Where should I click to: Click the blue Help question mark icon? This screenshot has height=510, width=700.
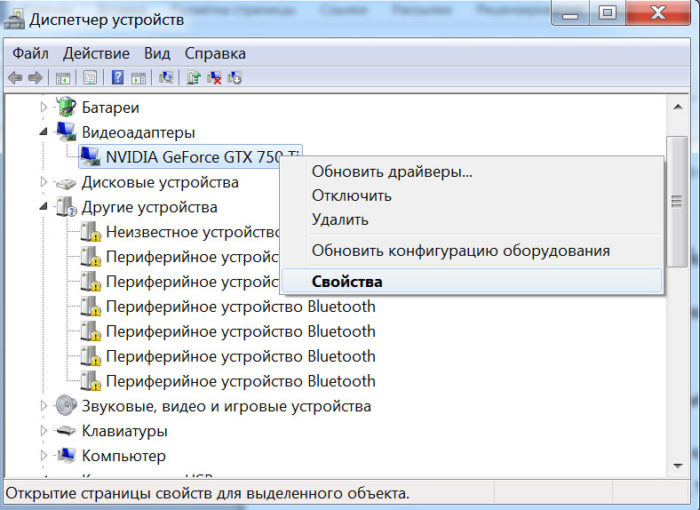coord(117,78)
